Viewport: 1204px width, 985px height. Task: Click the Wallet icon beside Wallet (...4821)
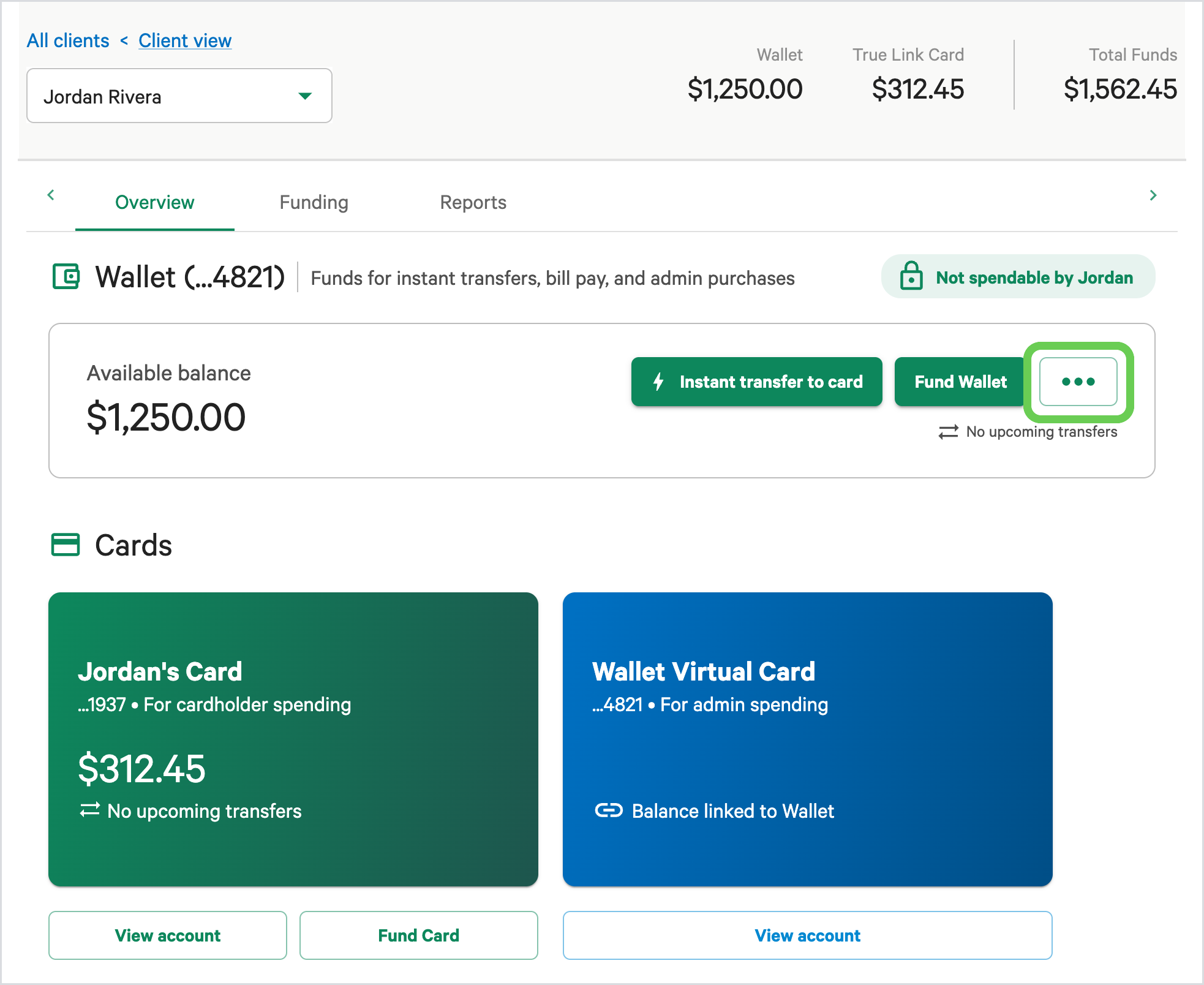point(66,276)
